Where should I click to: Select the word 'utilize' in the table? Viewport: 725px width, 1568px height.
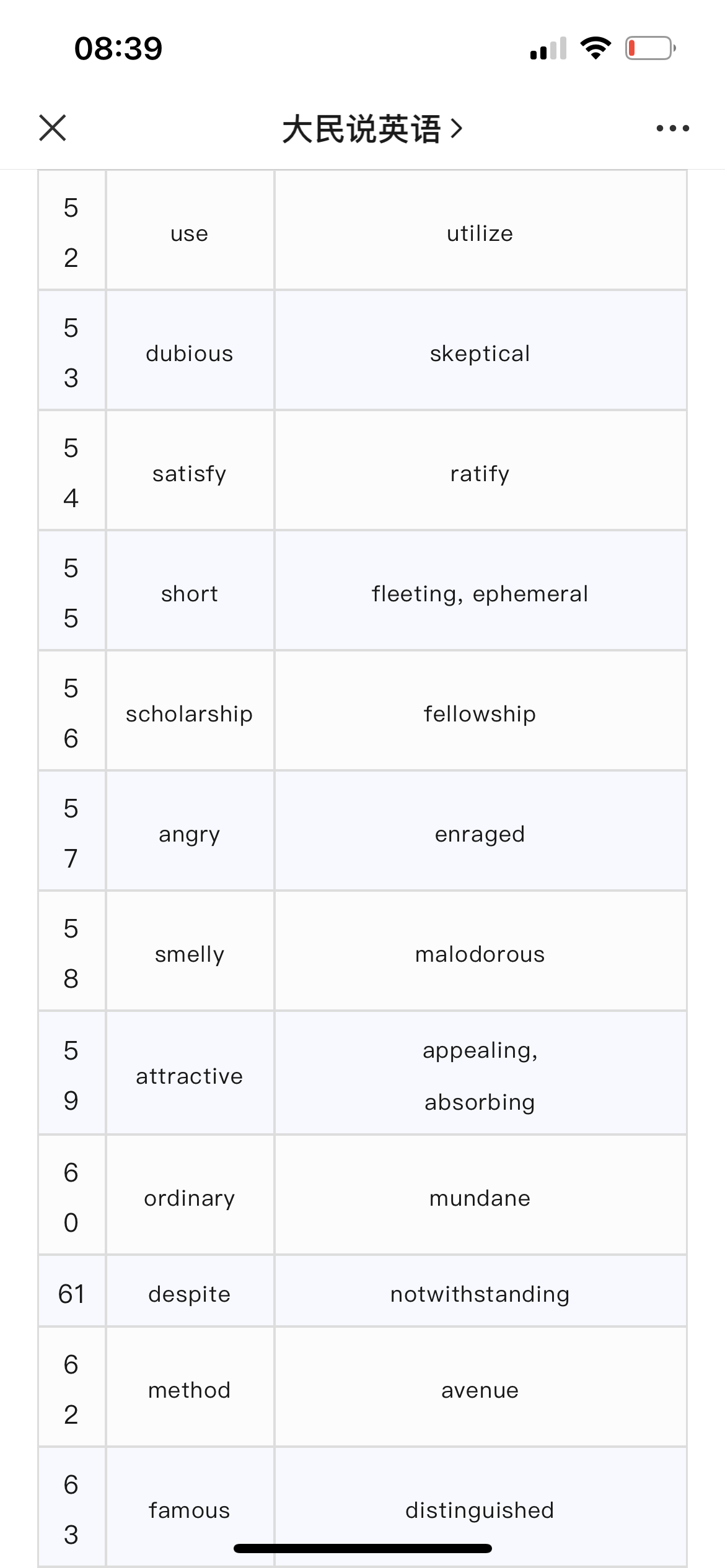coord(480,233)
